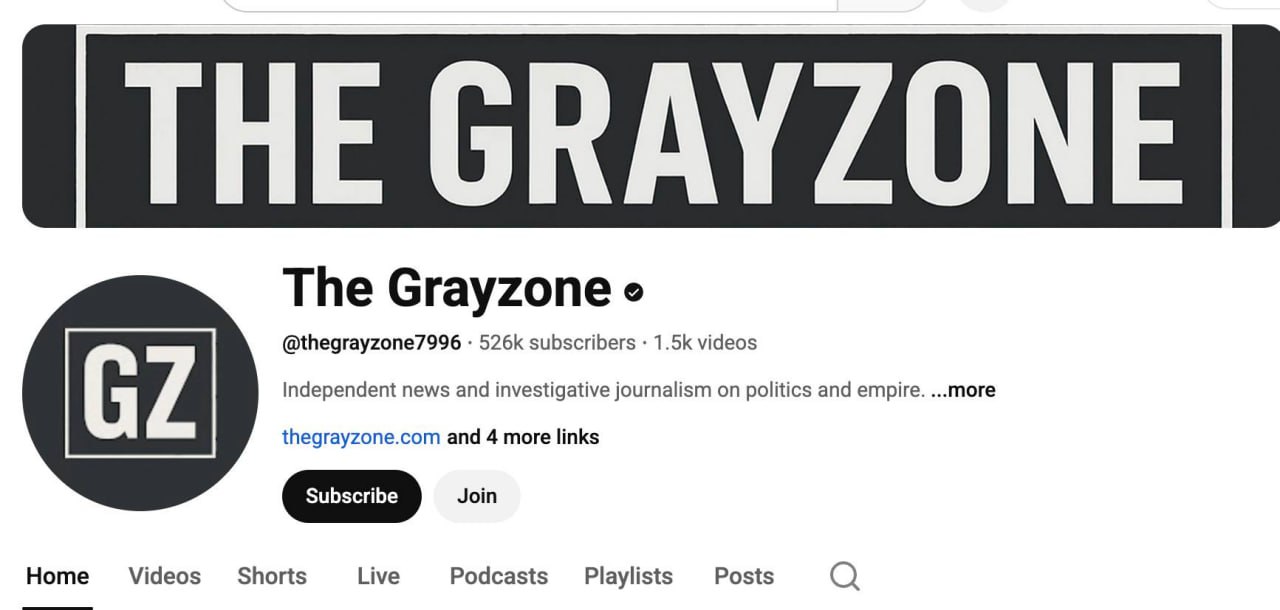This screenshot has width=1280, height=610.
Task: Click the Join membership button
Action: click(x=477, y=496)
